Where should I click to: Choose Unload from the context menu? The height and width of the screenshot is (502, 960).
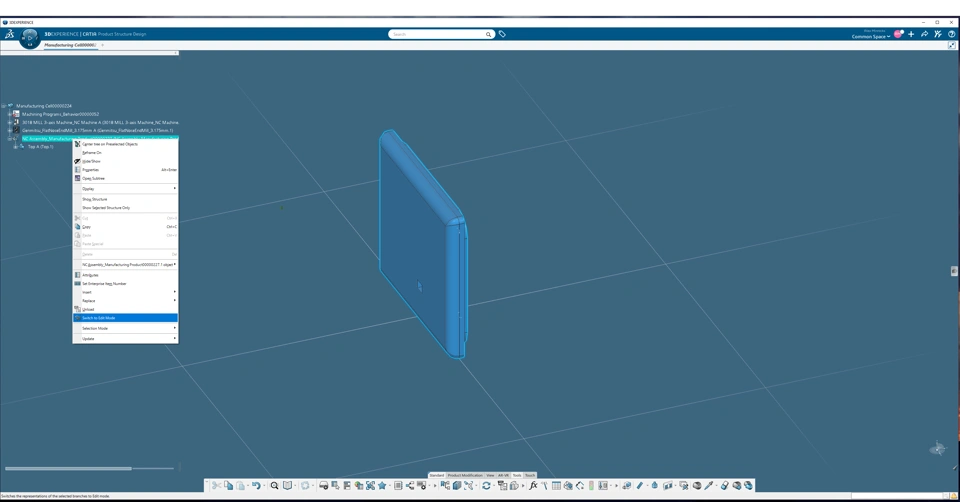[x=88, y=309]
